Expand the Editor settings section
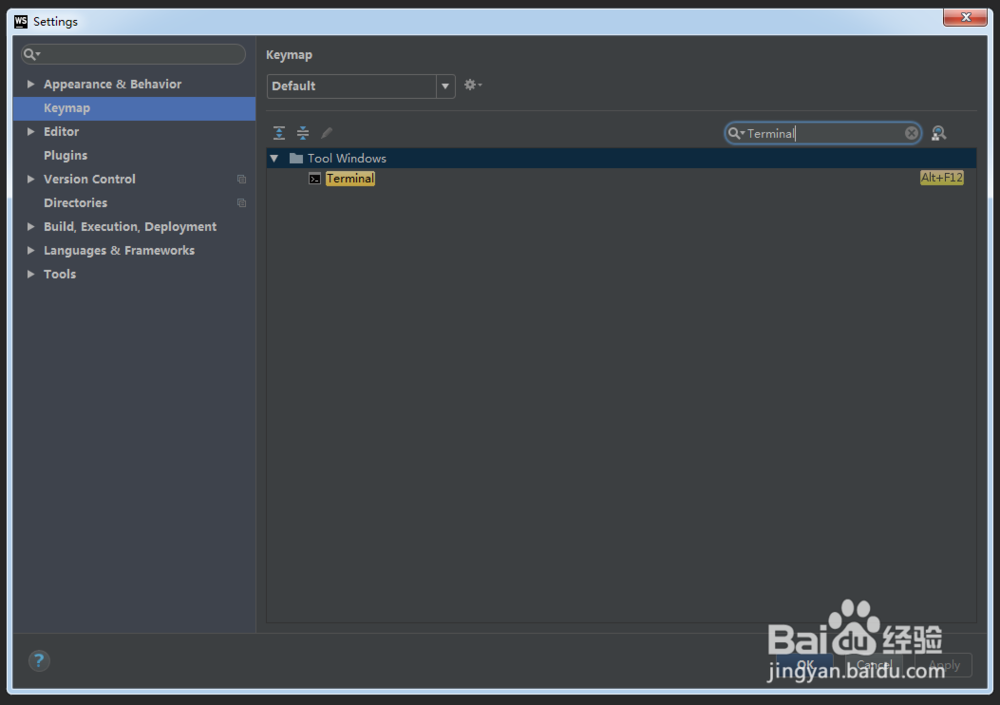The width and height of the screenshot is (1000, 705). 31,131
